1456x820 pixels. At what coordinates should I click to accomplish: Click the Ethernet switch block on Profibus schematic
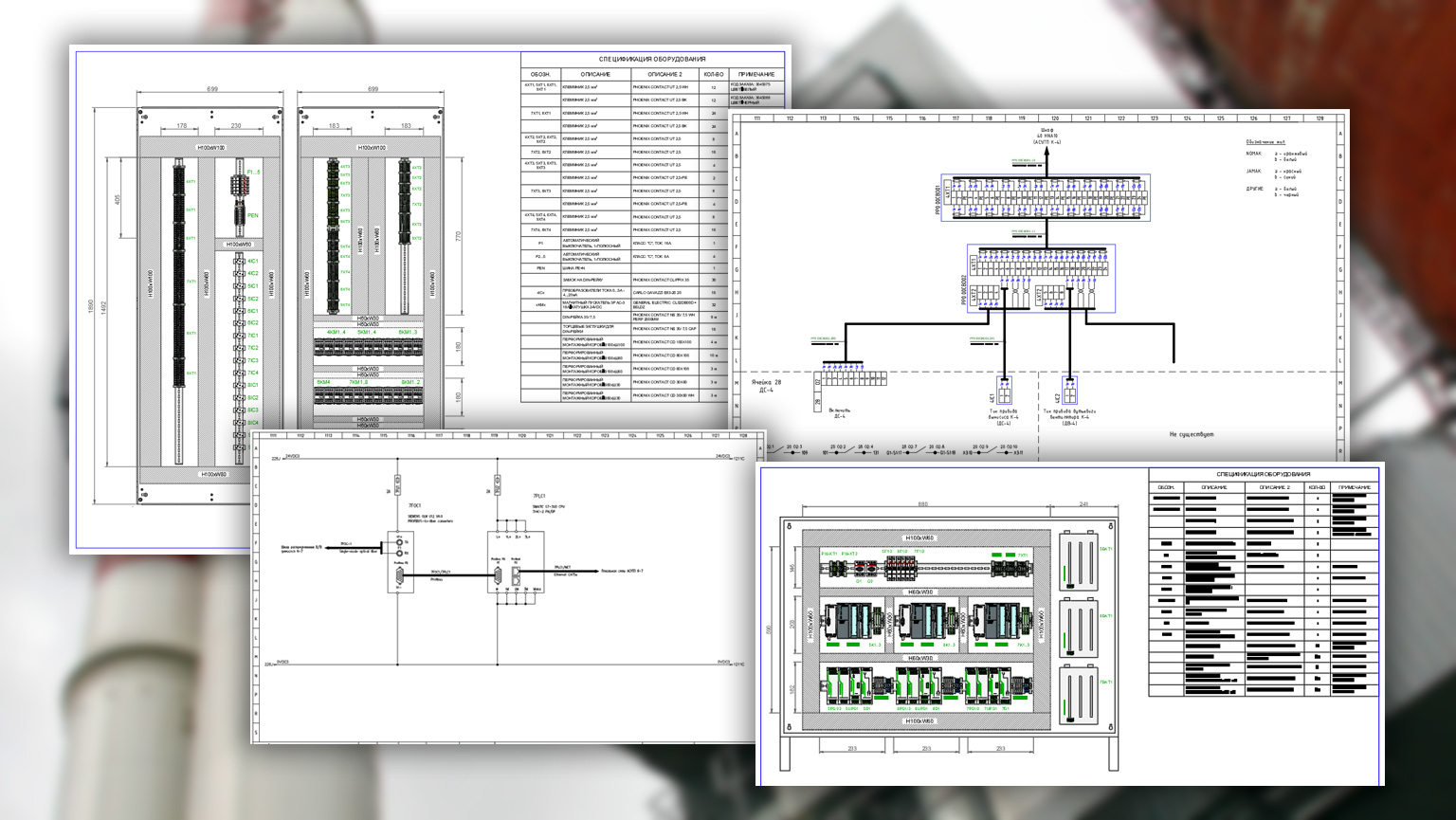click(x=516, y=561)
